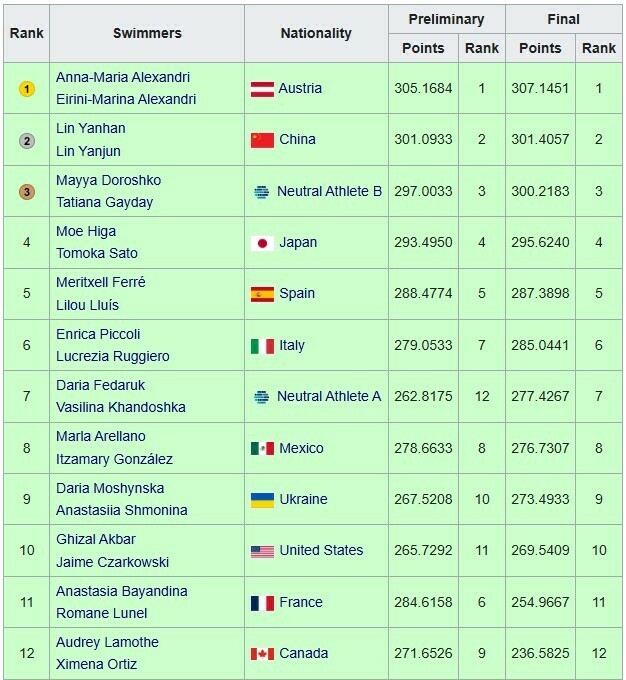This screenshot has width=626, height=680.
Task: Open the United States nationality link
Action: coord(321,550)
